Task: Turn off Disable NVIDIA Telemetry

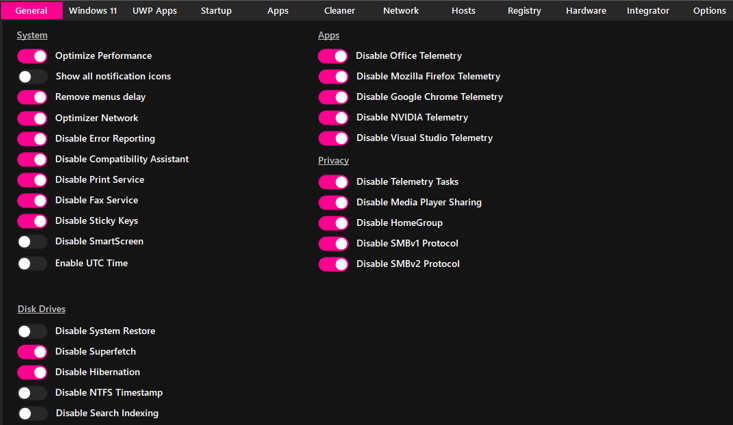Action: pos(333,118)
